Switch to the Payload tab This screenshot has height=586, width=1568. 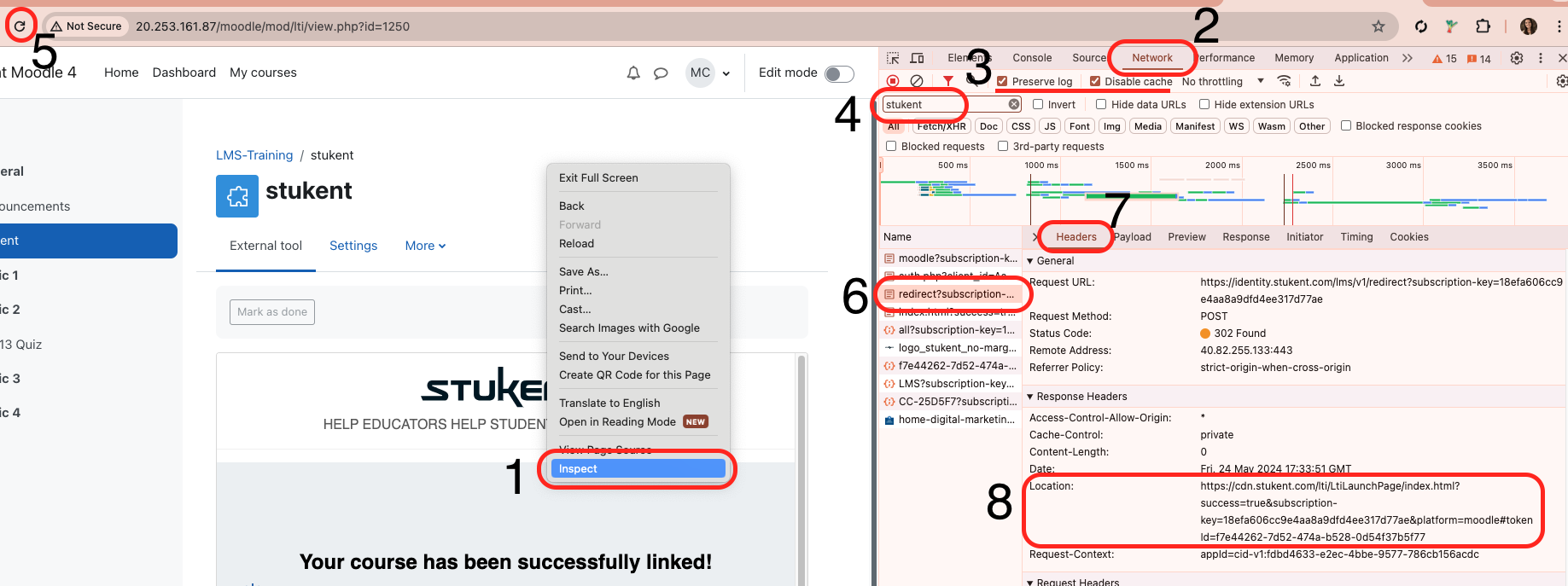tap(1134, 237)
